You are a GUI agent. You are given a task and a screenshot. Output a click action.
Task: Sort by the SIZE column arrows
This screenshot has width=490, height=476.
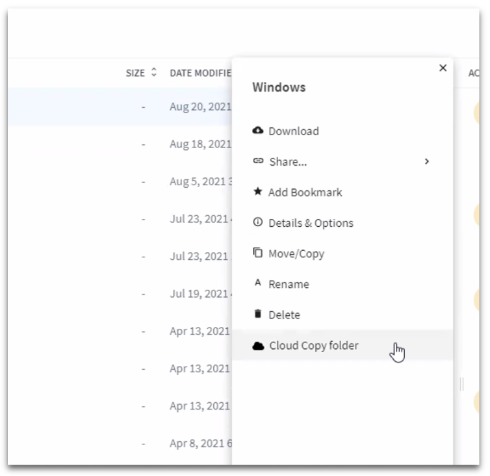[154, 72]
